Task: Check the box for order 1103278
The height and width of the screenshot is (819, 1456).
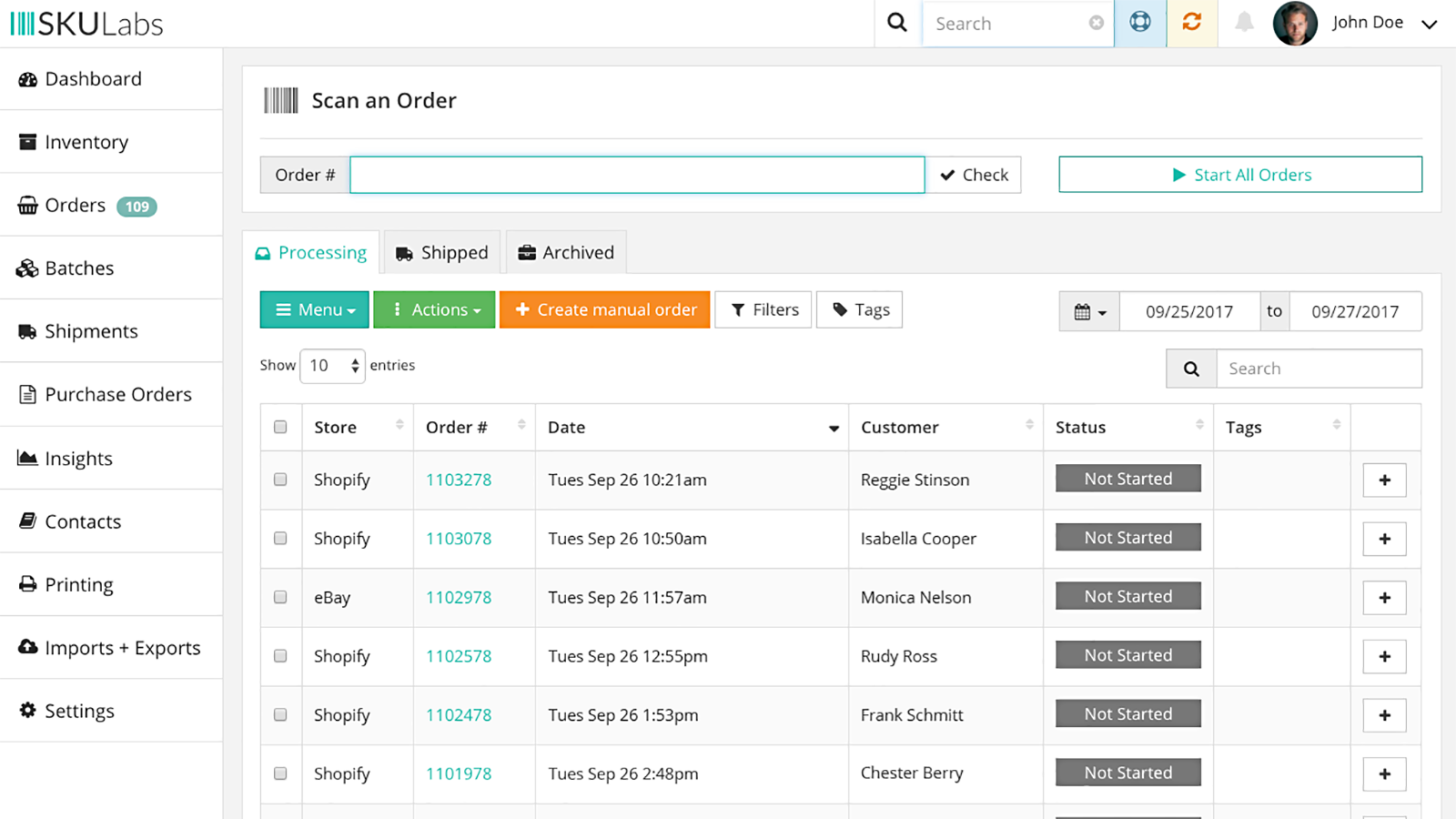Action: coord(280,480)
